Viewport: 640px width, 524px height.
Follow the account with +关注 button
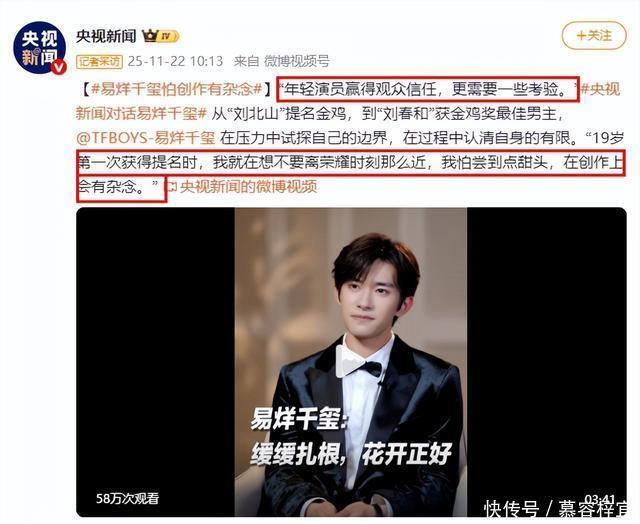pyautogui.click(x=594, y=36)
